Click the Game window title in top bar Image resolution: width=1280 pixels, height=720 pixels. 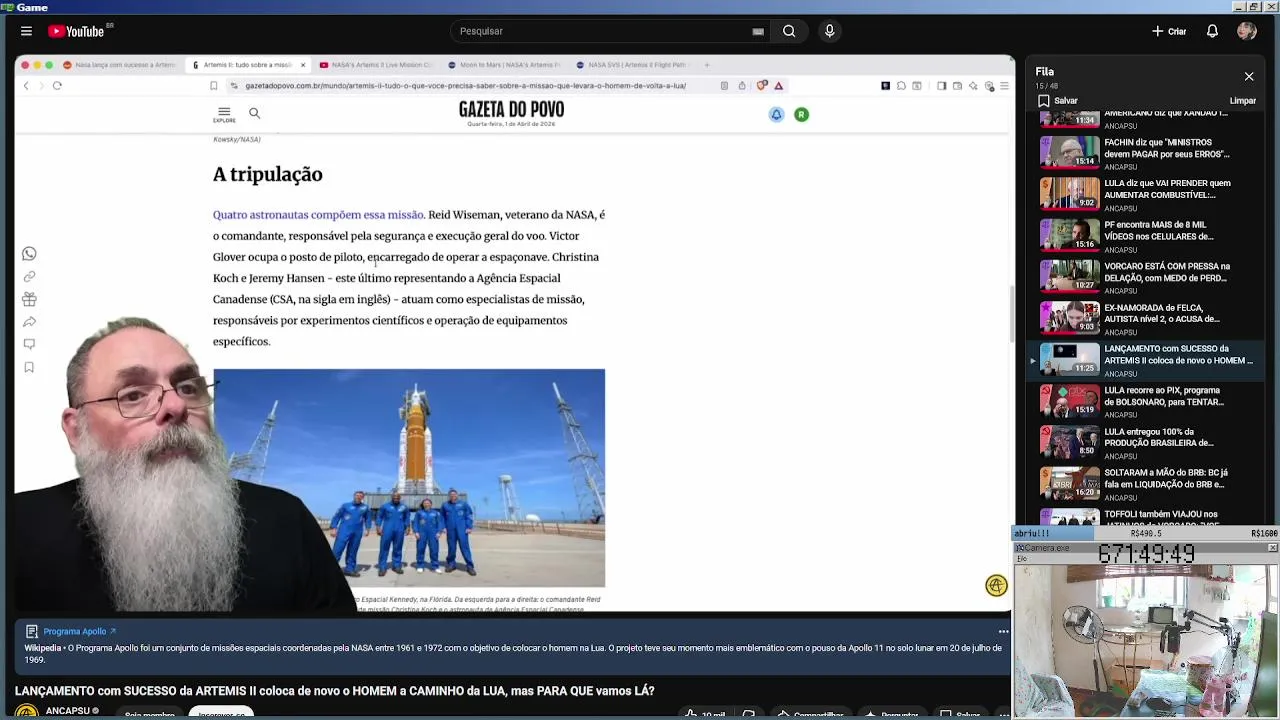[31, 7]
